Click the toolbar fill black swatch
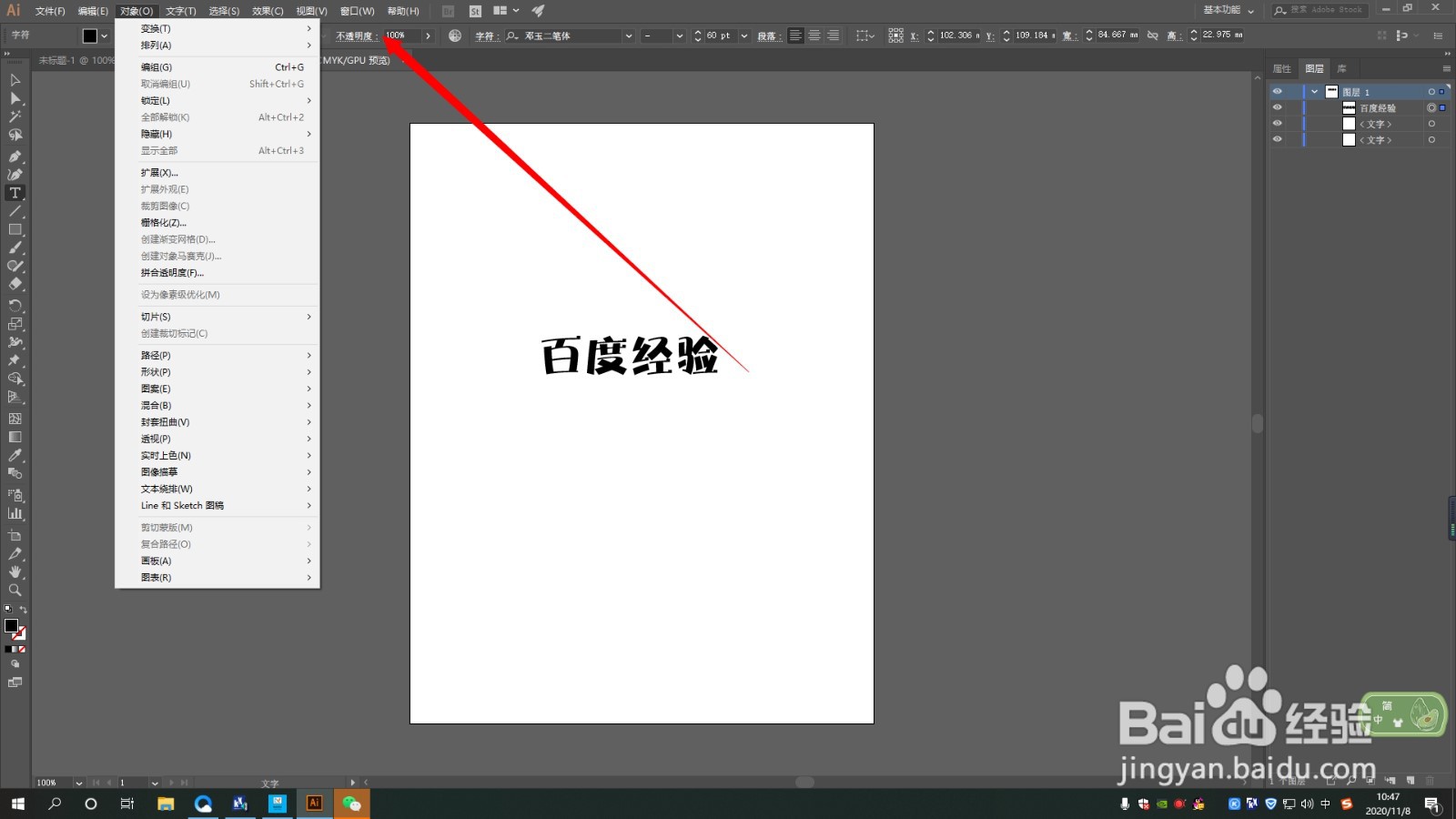Screen dimensions: 1456x819 (11, 626)
